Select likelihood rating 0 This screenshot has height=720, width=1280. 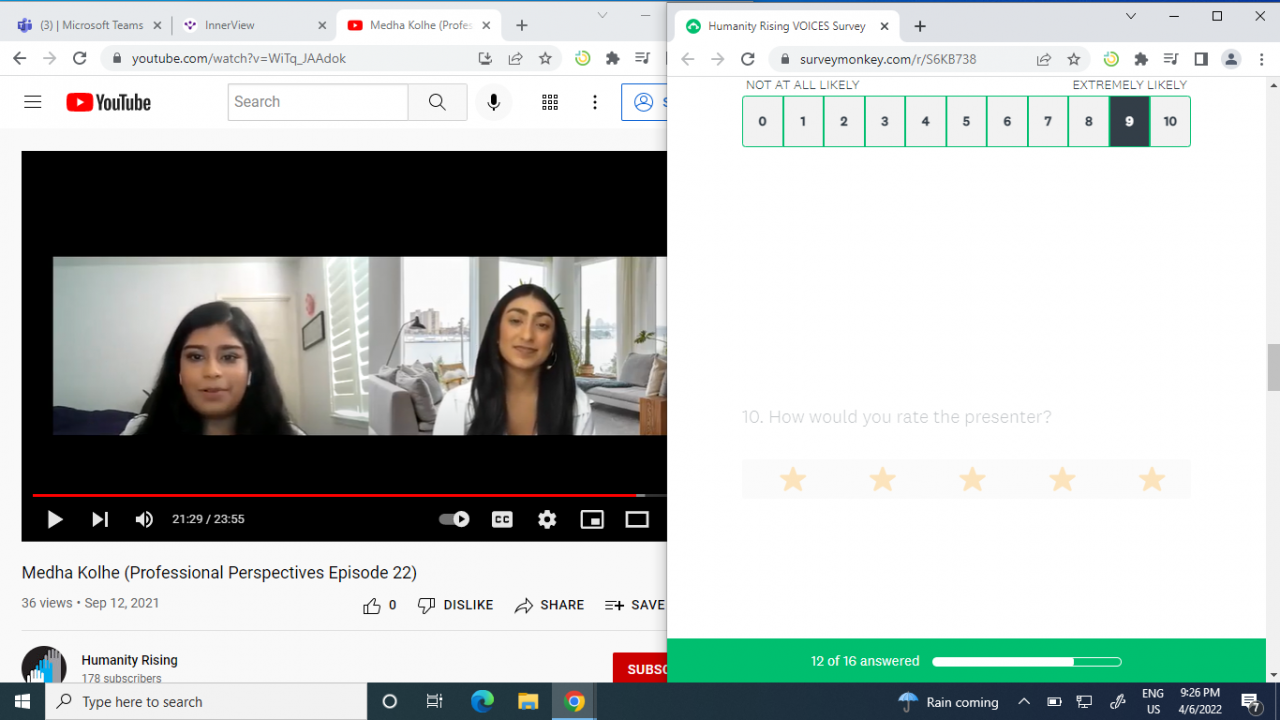763,122
